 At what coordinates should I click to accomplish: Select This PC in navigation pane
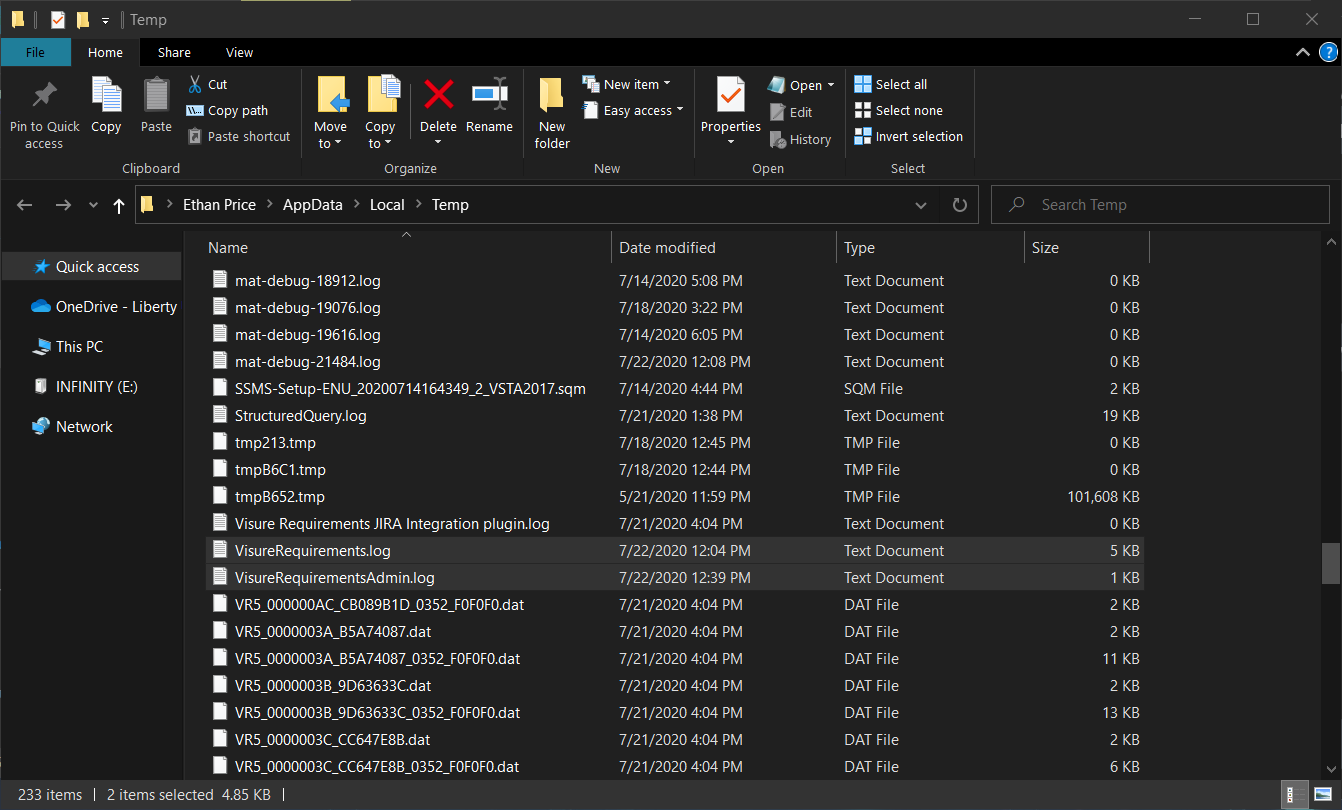coord(68,347)
